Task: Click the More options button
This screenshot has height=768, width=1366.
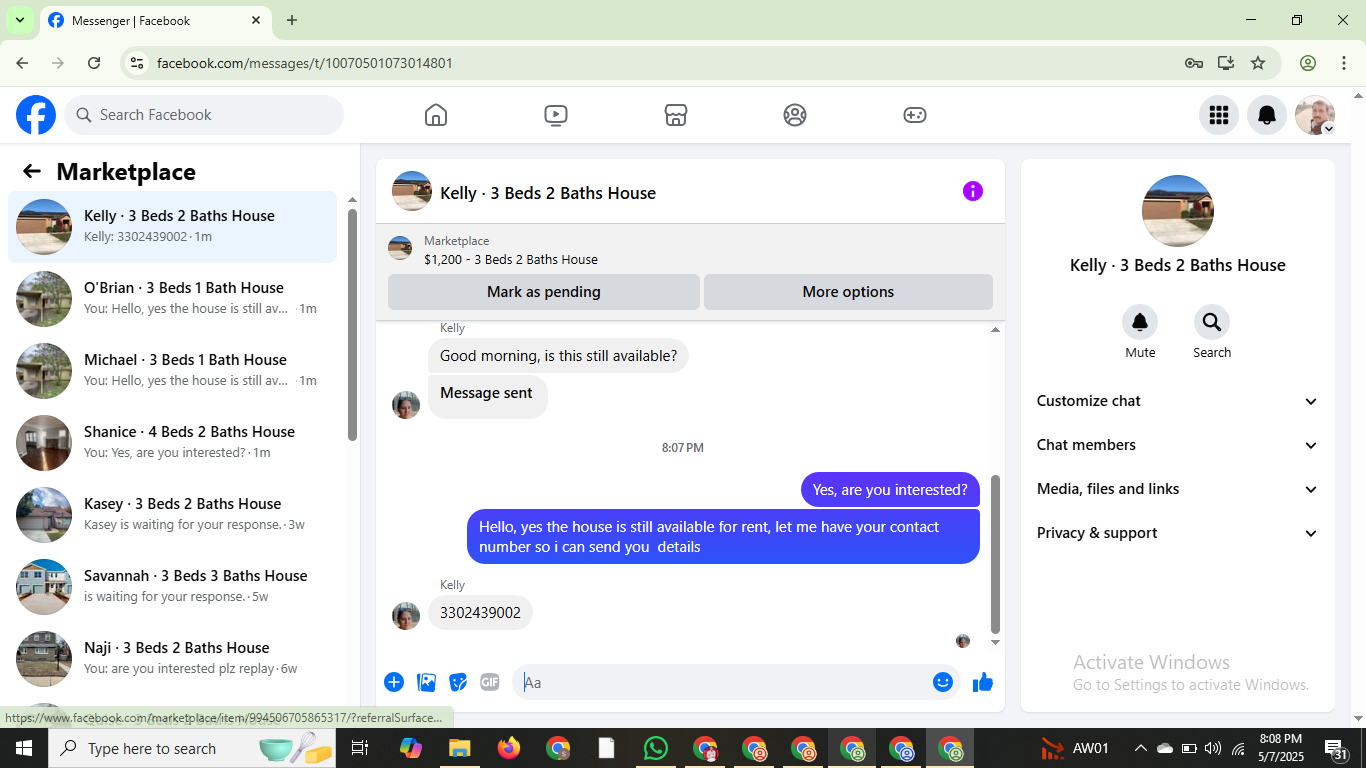Action: [x=848, y=292]
